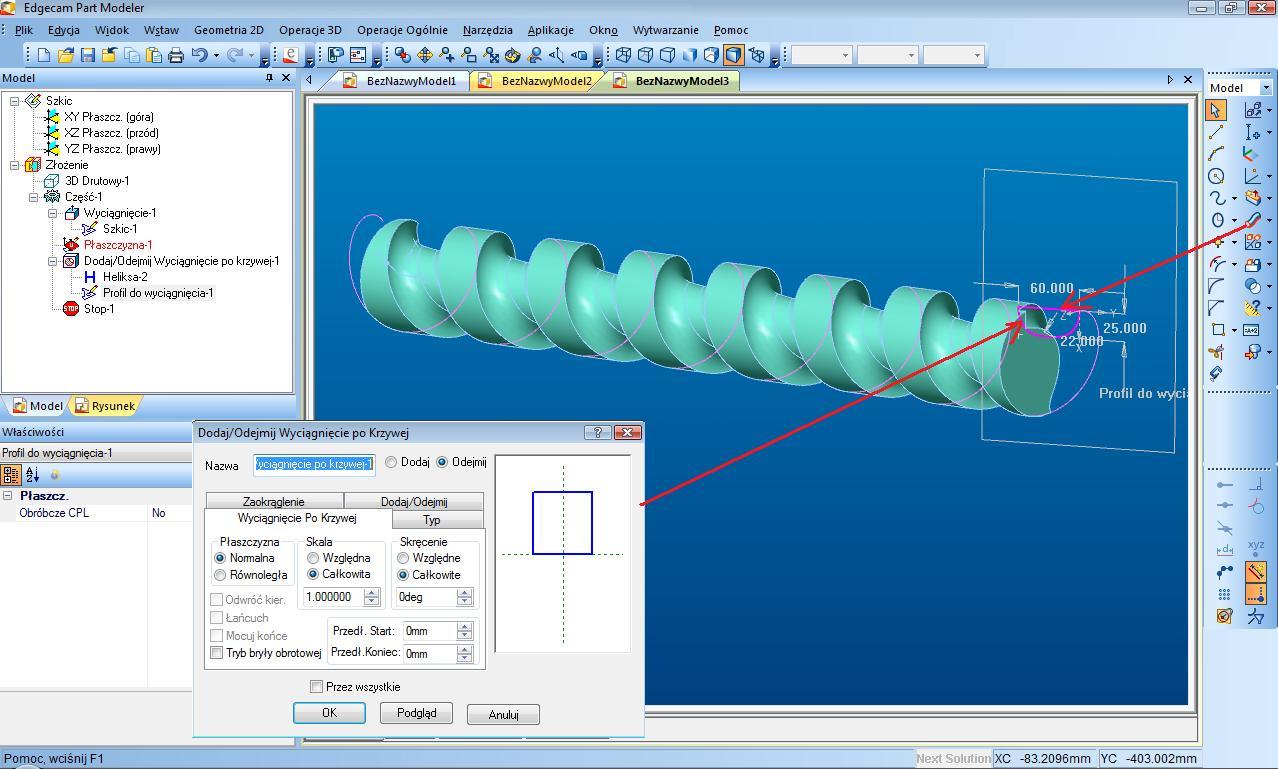Open the Plik menu
Viewport: 1278px width, 769px height.
click(24, 30)
